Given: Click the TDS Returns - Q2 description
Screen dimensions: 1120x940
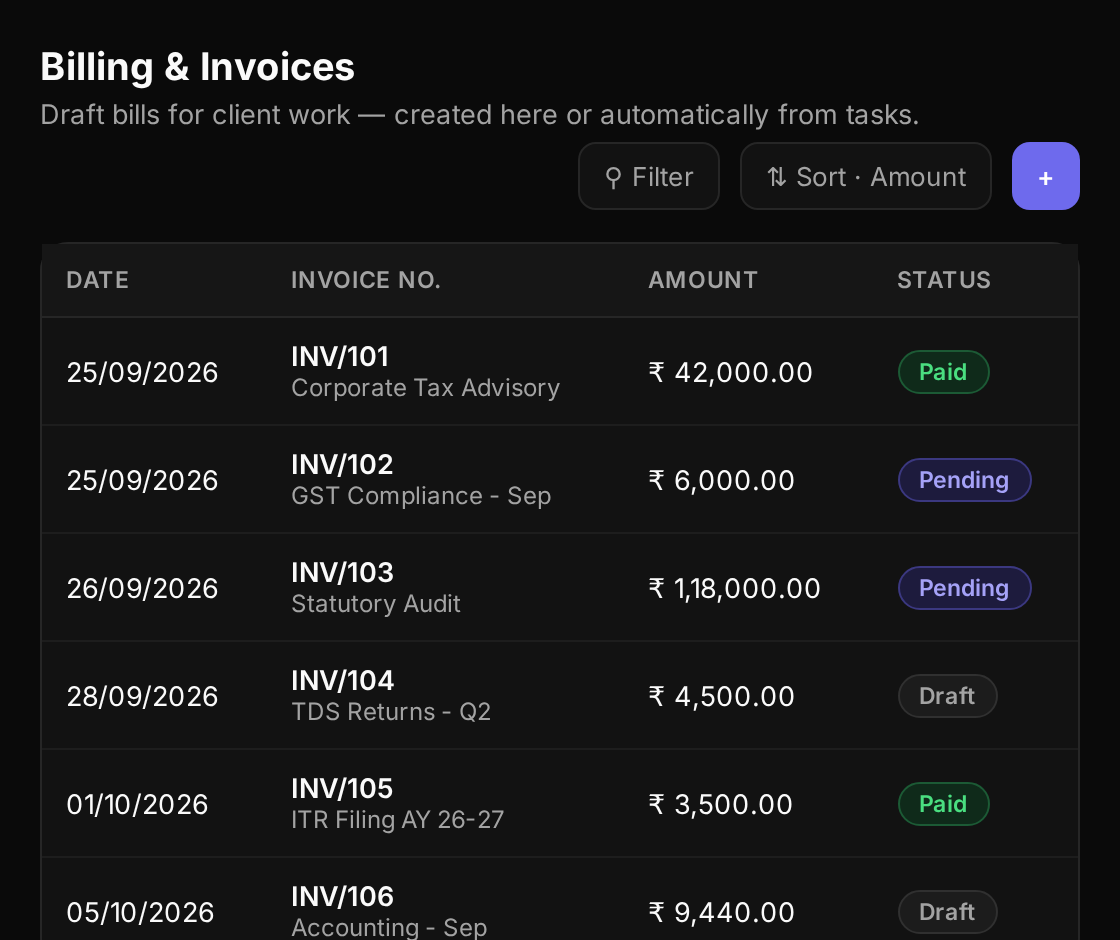Looking at the screenshot, I should point(391,711).
